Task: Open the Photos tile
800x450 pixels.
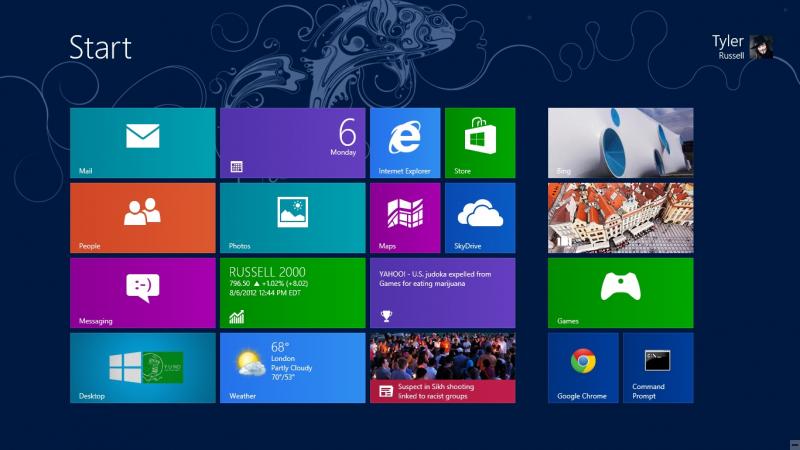Action: [293, 218]
